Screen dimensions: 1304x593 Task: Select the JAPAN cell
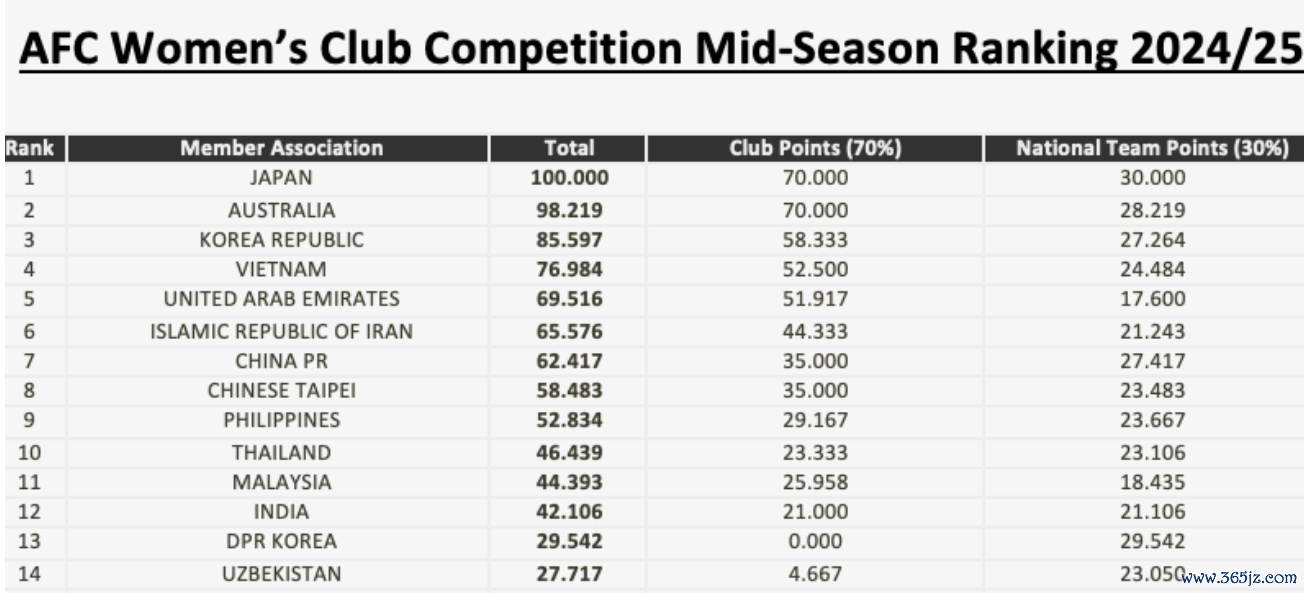click(281, 178)
